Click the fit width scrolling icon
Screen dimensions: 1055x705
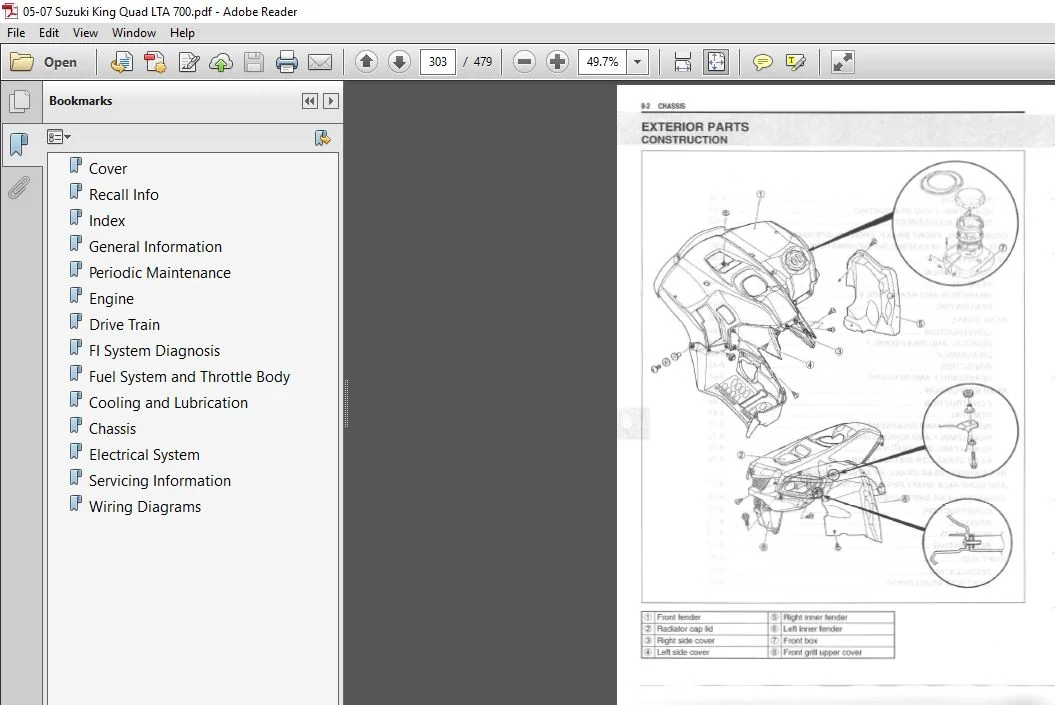682,62
